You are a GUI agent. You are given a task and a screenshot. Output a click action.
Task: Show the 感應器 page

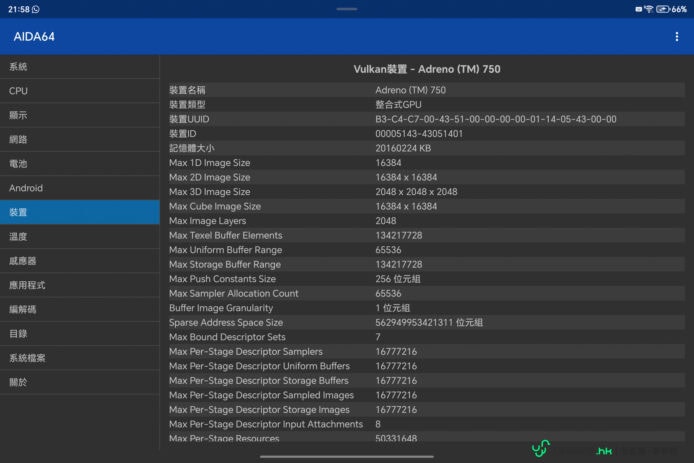(23, 261)
